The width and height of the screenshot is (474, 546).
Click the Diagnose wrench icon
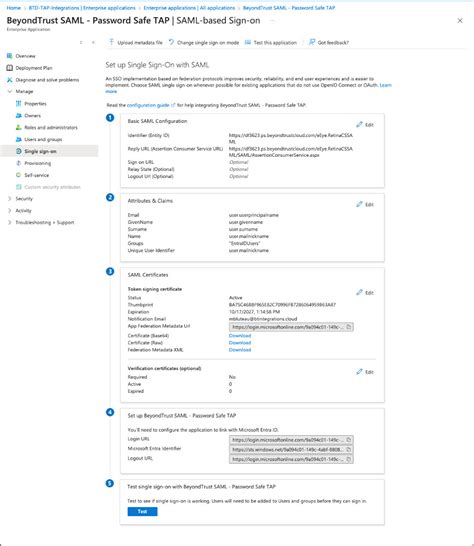point(9,80)
